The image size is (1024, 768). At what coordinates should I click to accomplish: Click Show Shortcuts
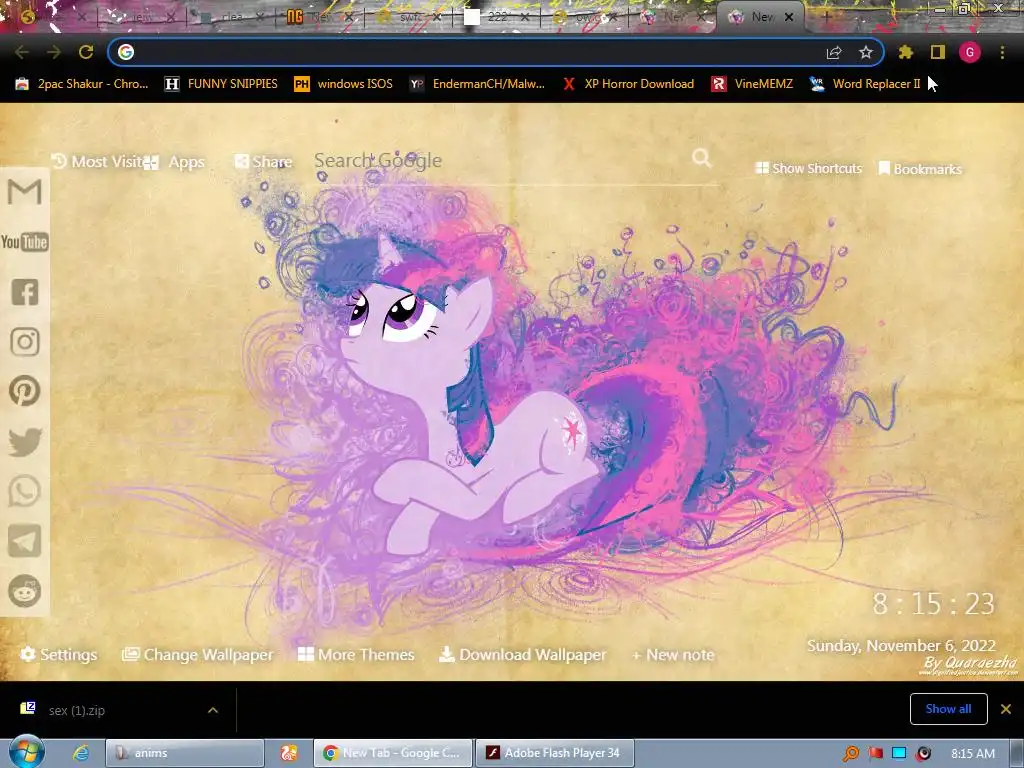click(x=808, y=168)
